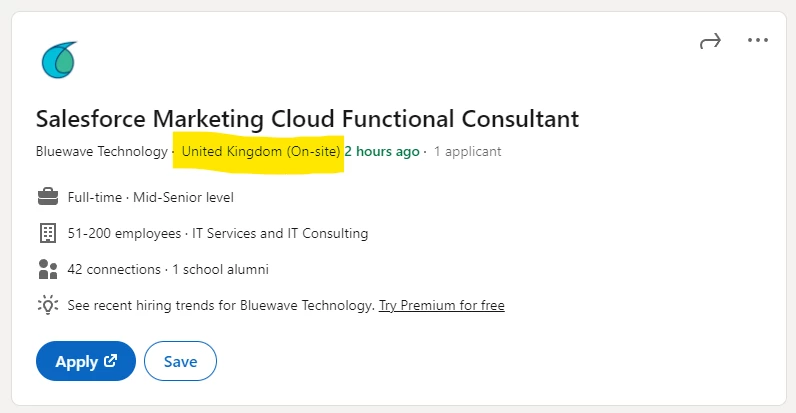Click the 42 connections text
This screenshot has width=796, height=413.
coord(114,269)
